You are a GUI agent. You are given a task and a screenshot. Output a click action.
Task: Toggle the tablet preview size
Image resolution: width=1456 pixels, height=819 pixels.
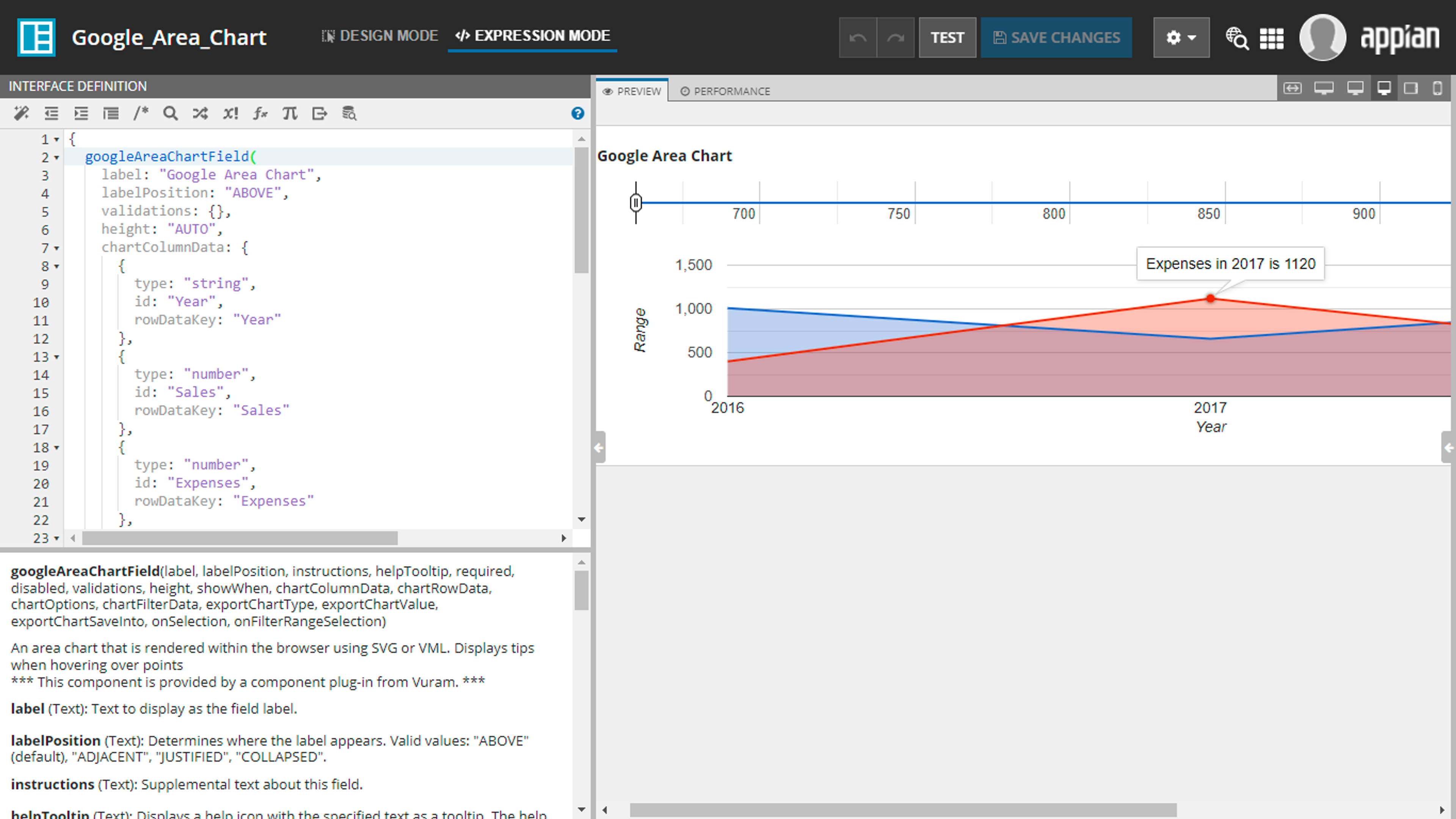click(x=1411, y=88)
